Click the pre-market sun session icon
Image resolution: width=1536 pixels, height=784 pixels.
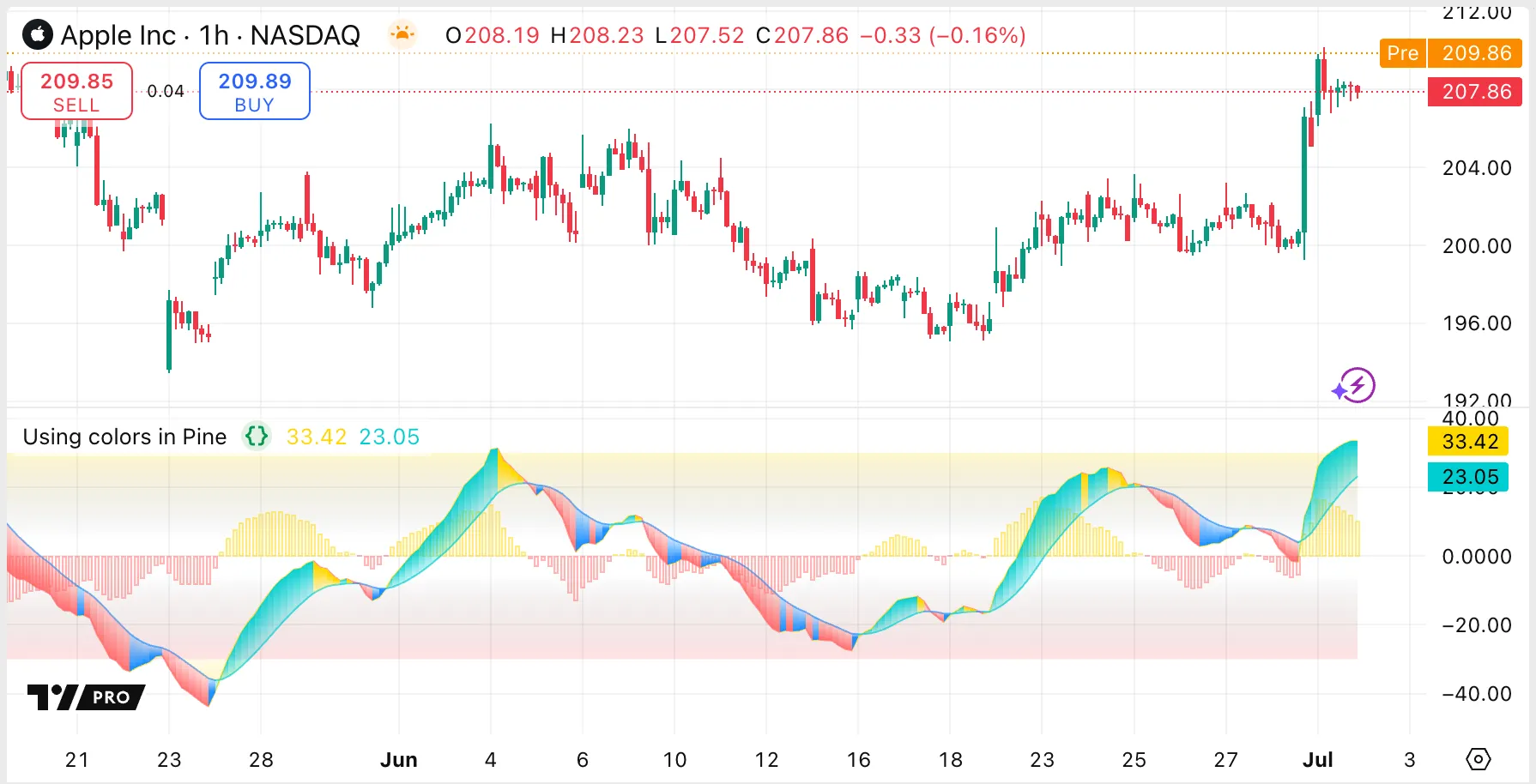(x=402, y=34)
